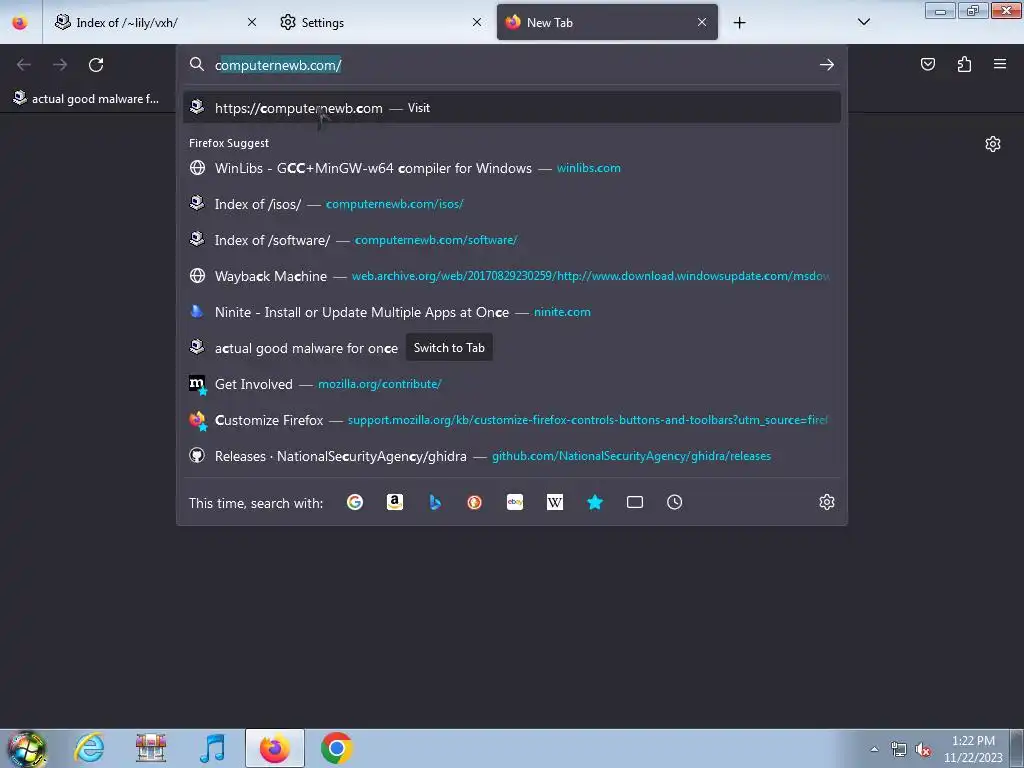Search open tabs using the tab icon

[x=635, y=502]
